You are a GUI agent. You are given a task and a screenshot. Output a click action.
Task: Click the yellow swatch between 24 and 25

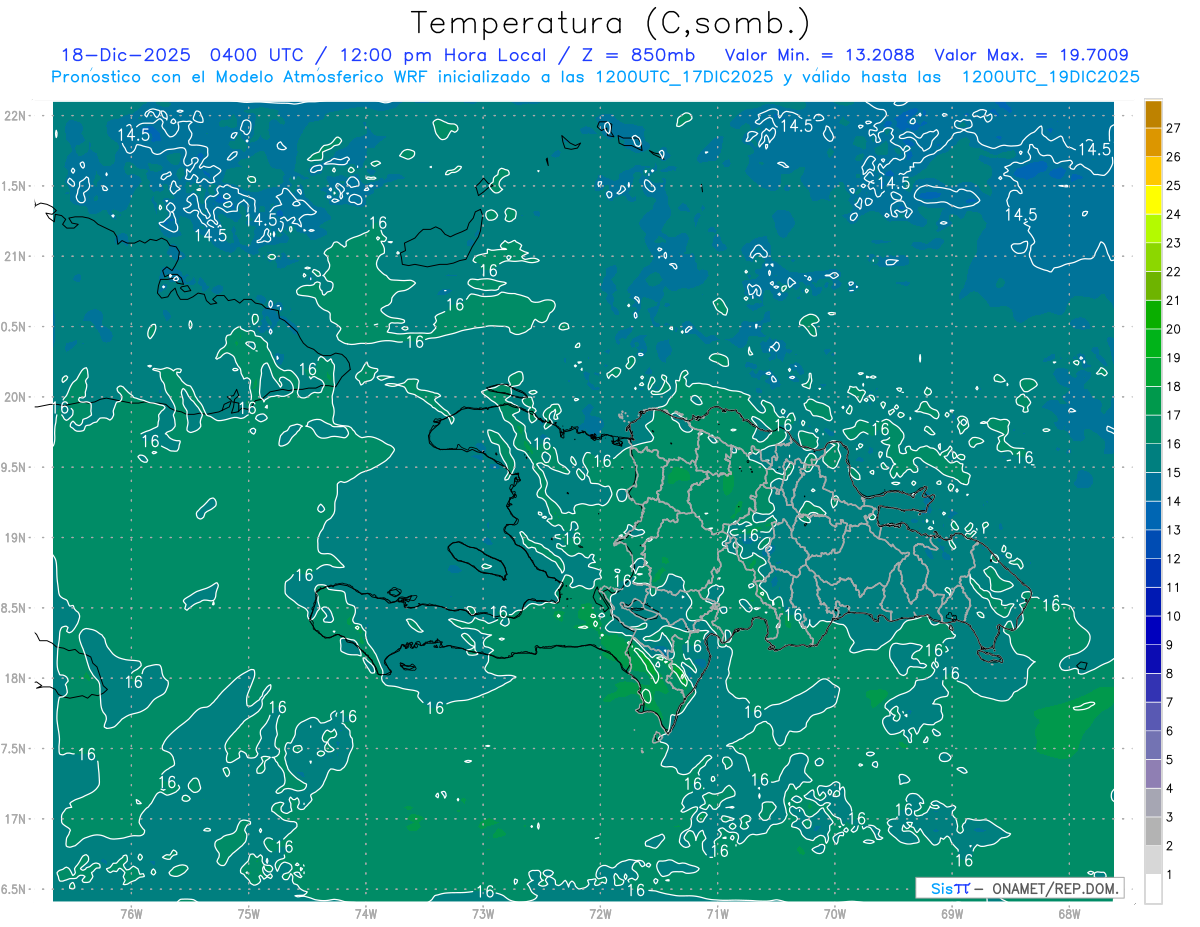[1153, 199]
